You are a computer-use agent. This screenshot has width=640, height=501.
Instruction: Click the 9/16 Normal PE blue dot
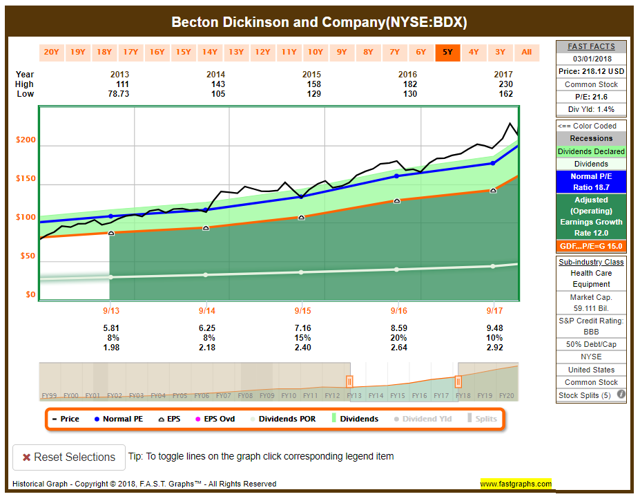pos(396,176)
